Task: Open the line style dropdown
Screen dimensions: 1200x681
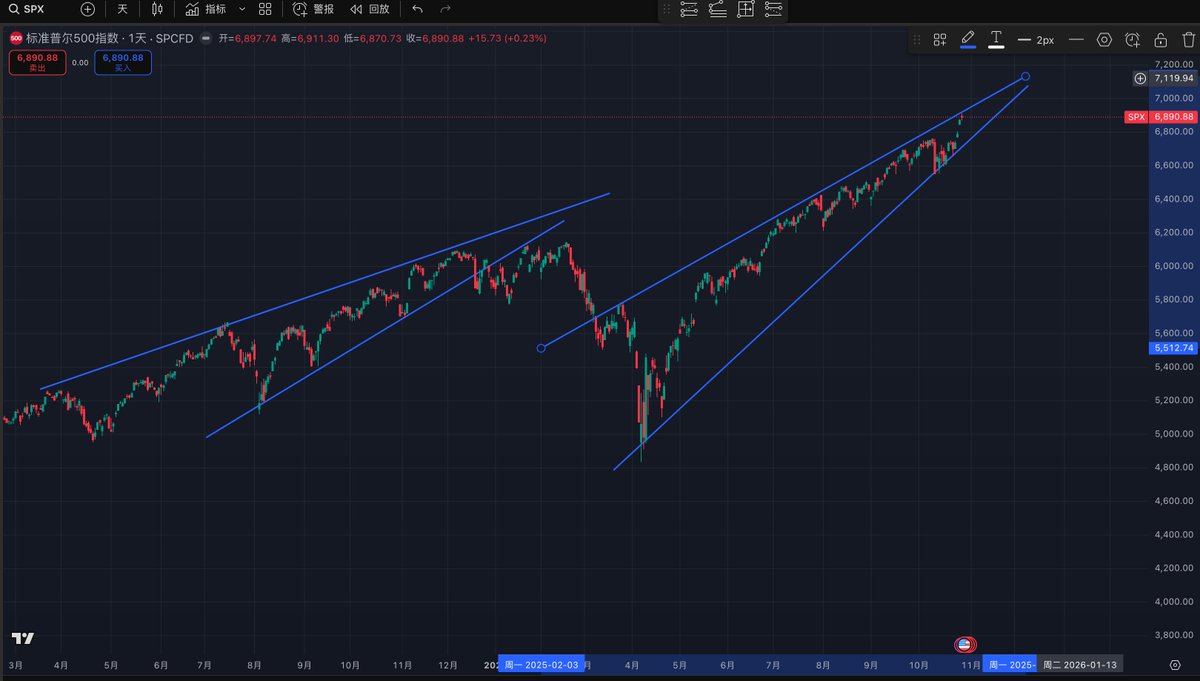Action: 1076,40
